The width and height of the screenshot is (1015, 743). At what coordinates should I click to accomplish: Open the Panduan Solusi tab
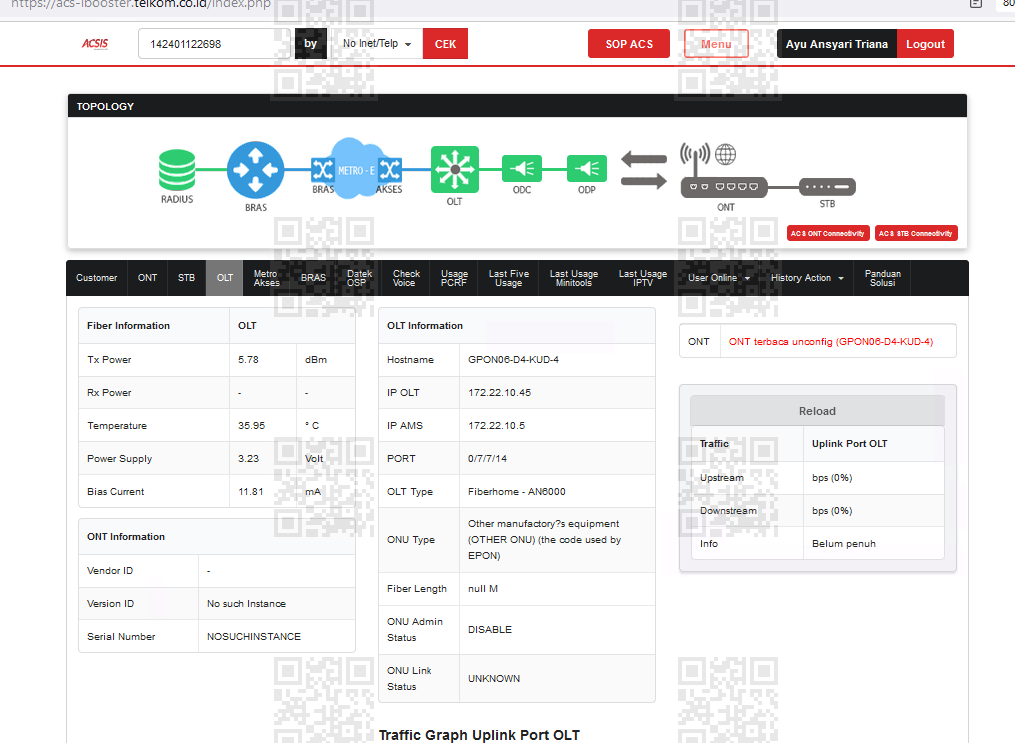[882, 278]
